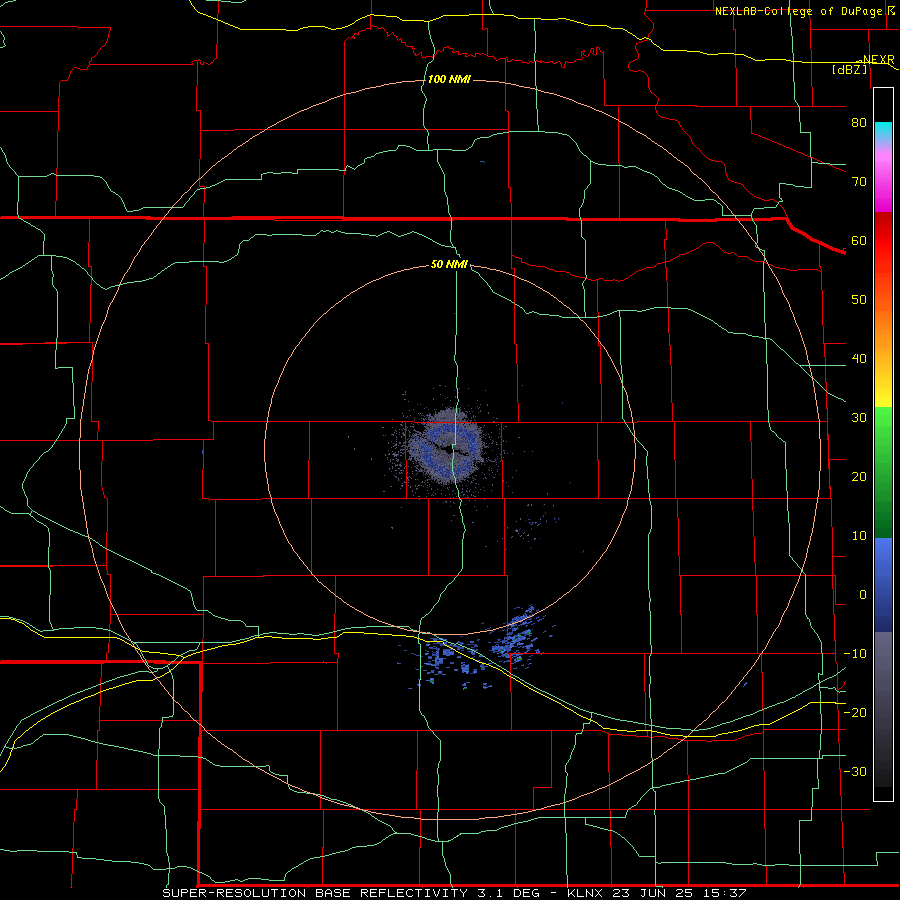Click the dBZ units label
Screen dimensions: 900x900
click(850, 69)
